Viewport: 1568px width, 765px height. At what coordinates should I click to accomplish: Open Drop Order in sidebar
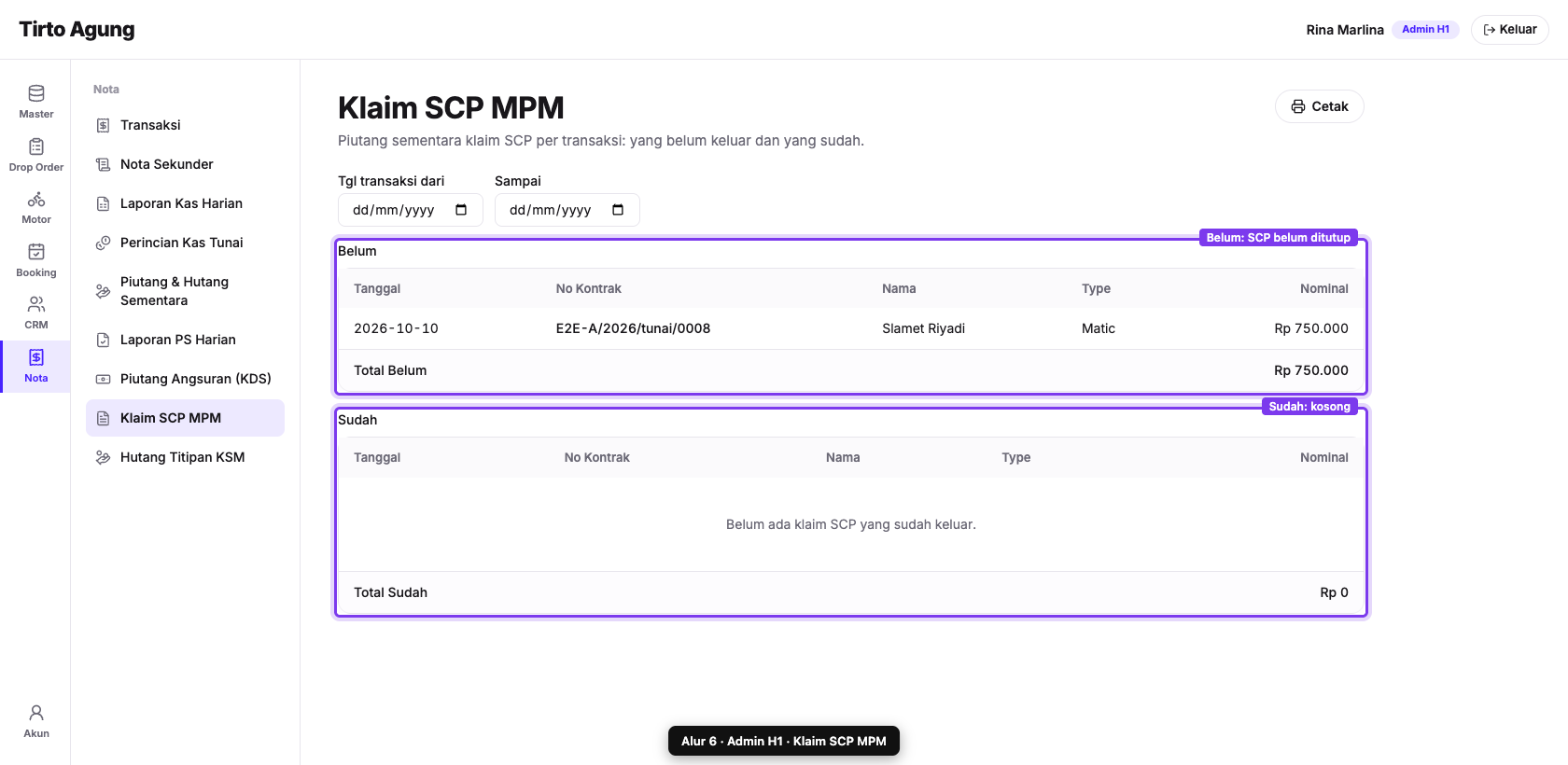(x=35, y=155)
